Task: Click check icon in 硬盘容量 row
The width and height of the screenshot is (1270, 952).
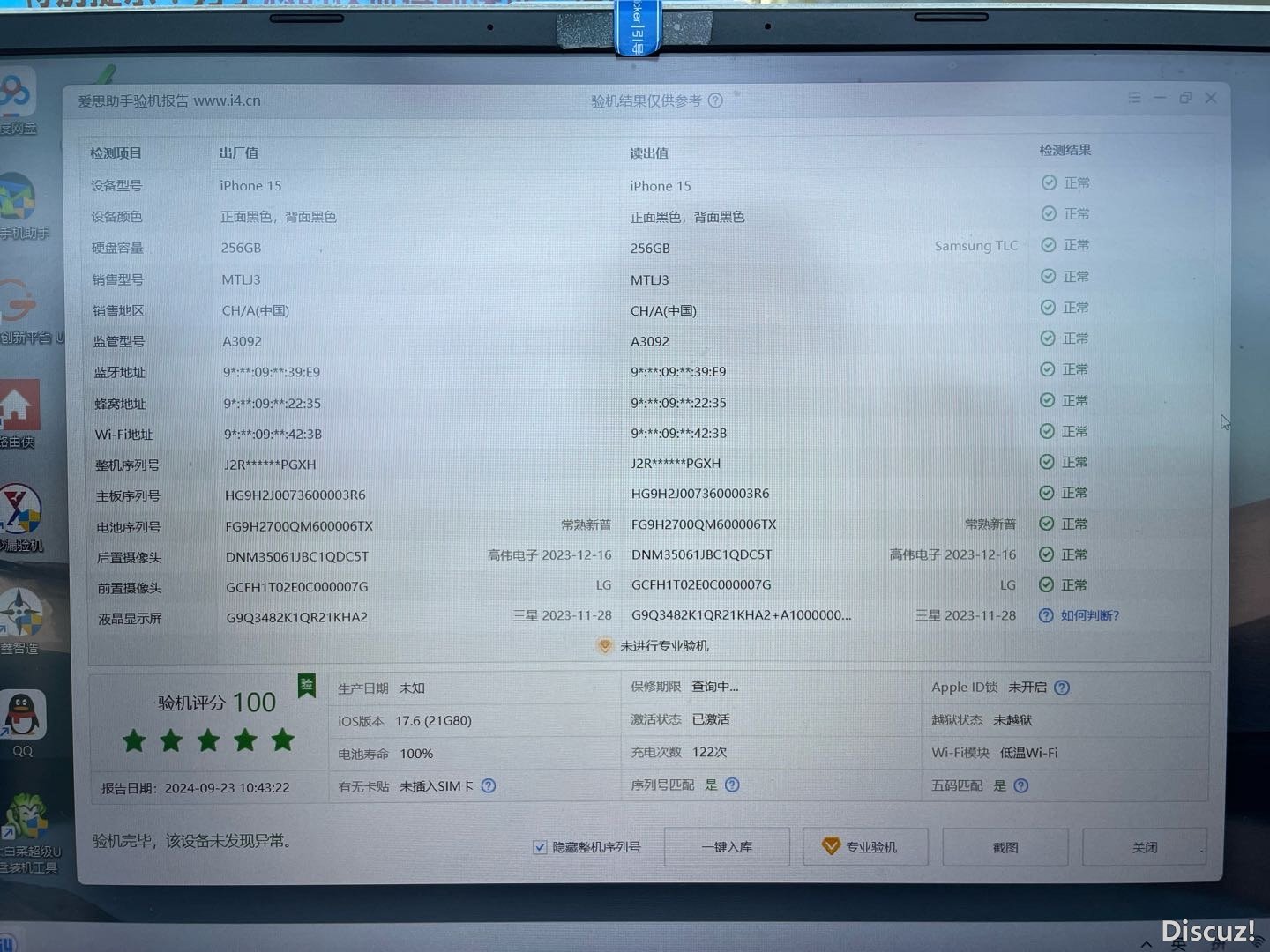Action: coord(1049,244)
